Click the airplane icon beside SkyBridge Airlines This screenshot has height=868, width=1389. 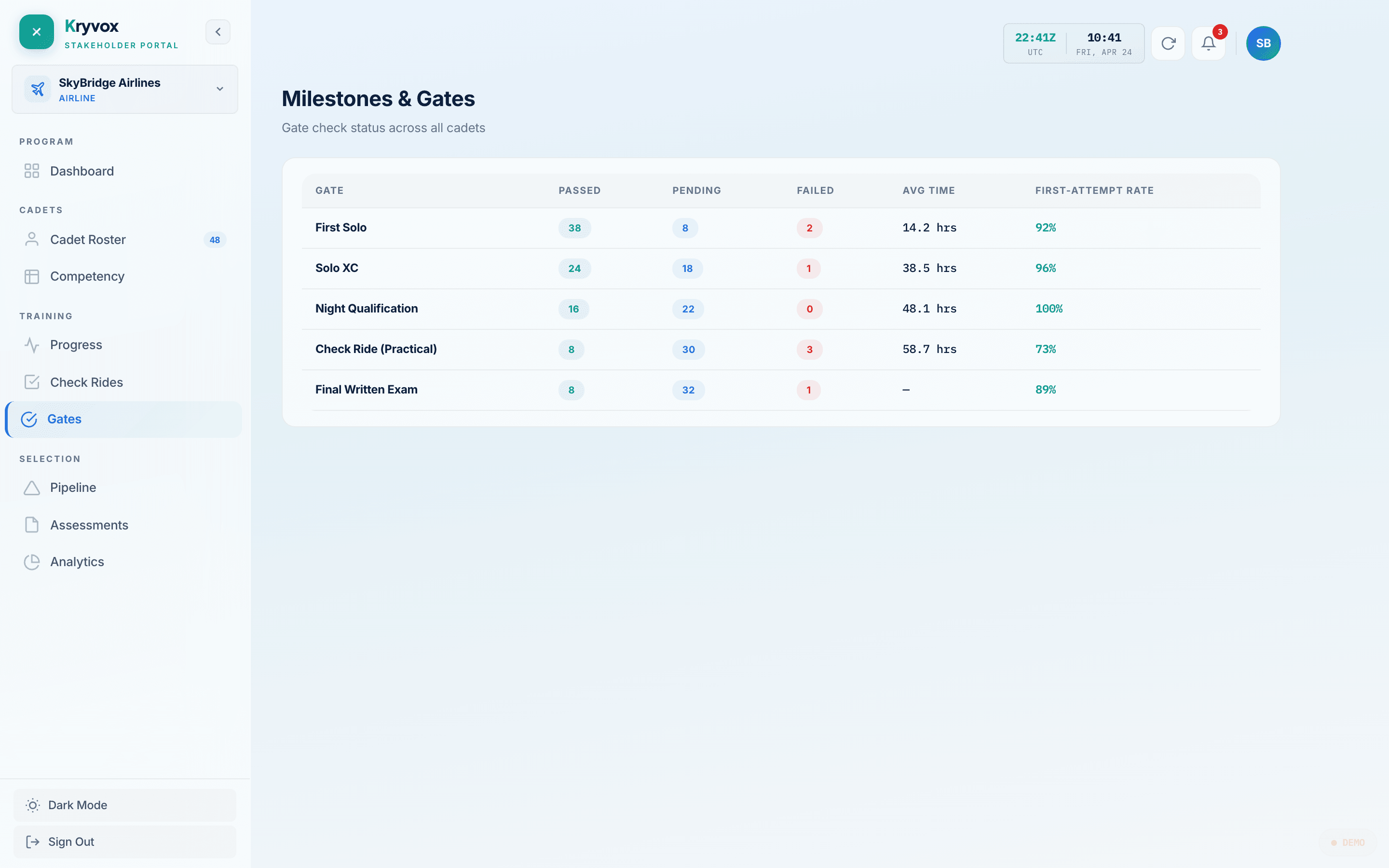pos(38,89)
